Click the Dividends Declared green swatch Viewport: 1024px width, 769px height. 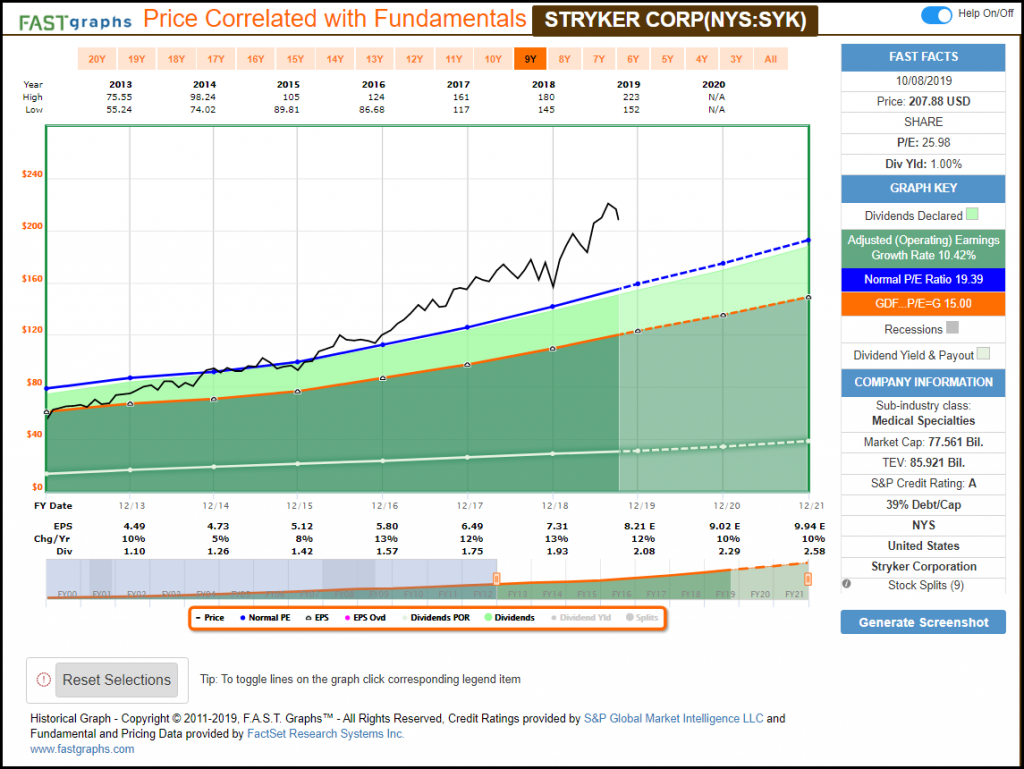pyautogui.click(x=972, y=215)
